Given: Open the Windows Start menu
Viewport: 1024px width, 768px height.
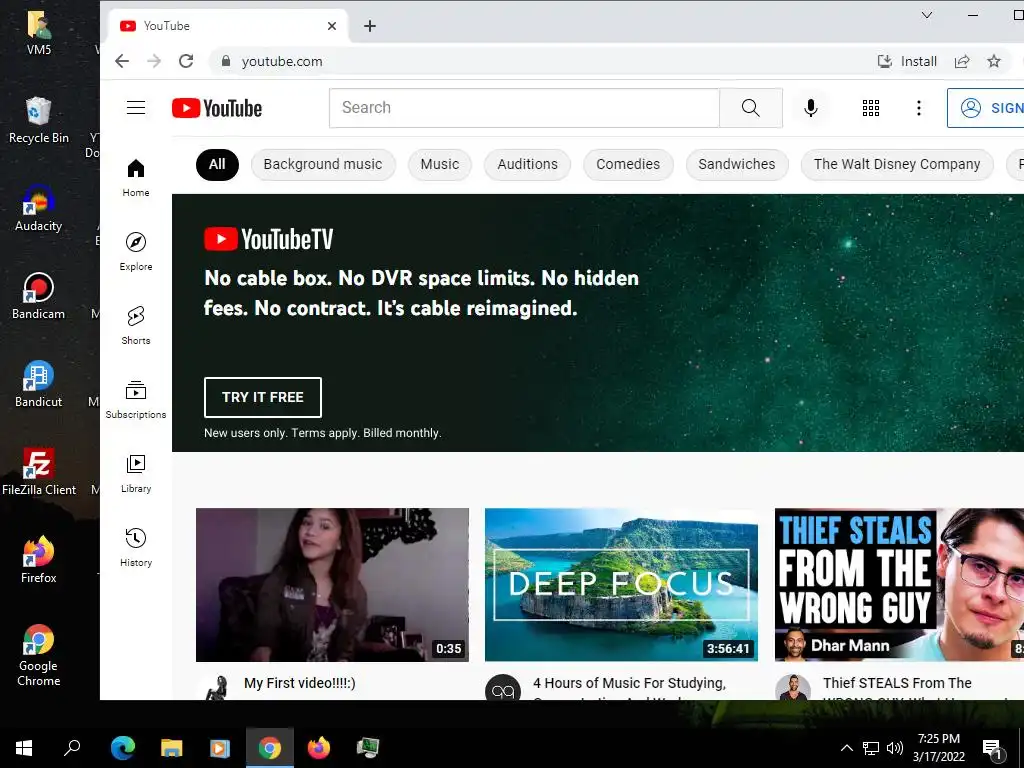Looking at the screenshot, I should (24, 748).
